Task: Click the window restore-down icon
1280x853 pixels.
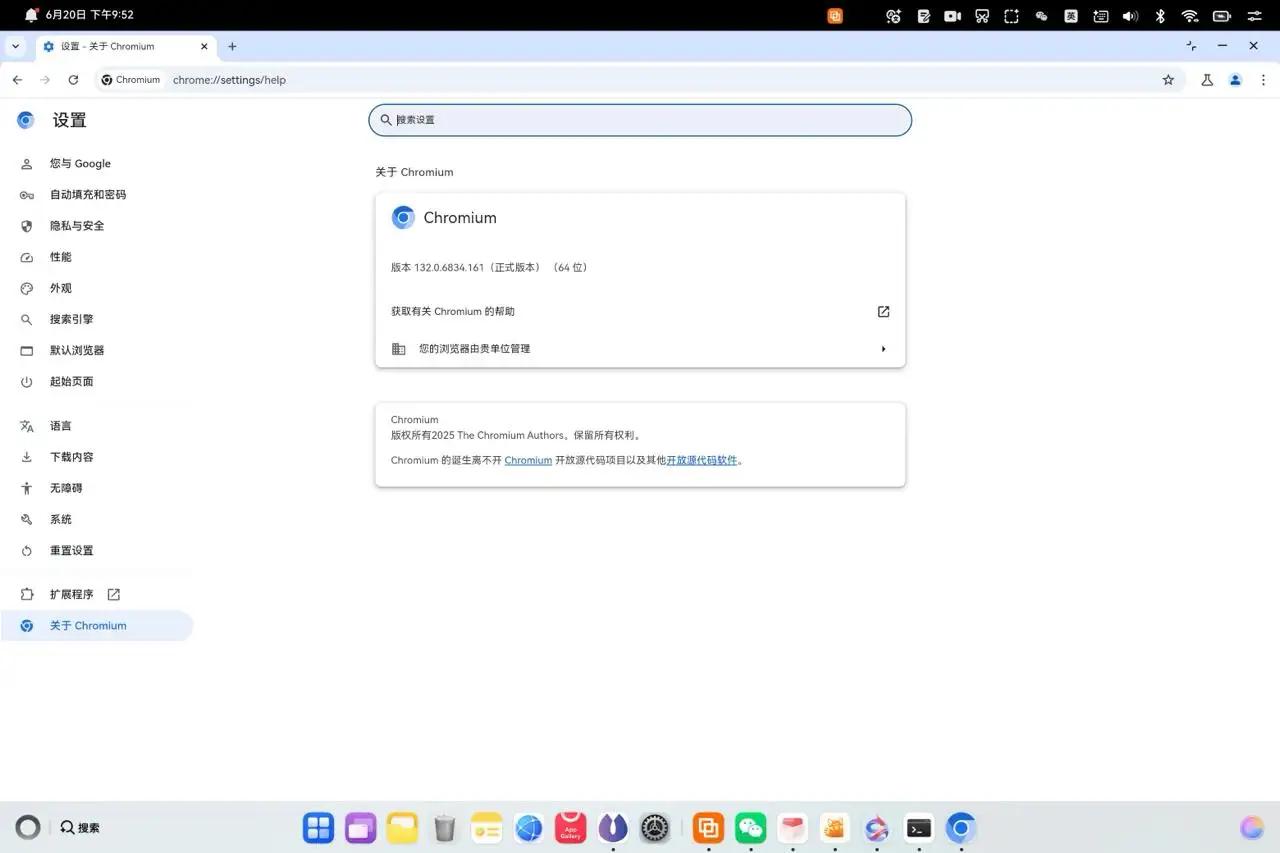Action: [x=1191, y=46]
